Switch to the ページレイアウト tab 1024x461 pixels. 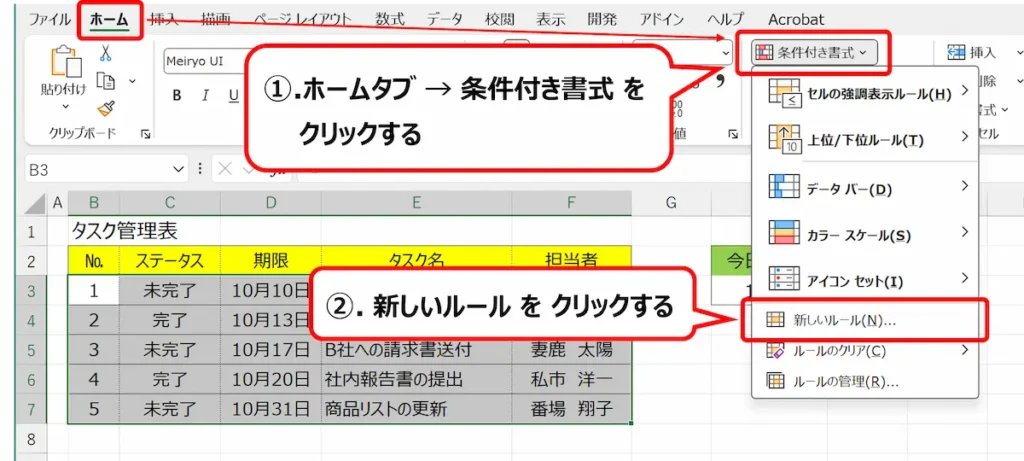click(302, 19)
